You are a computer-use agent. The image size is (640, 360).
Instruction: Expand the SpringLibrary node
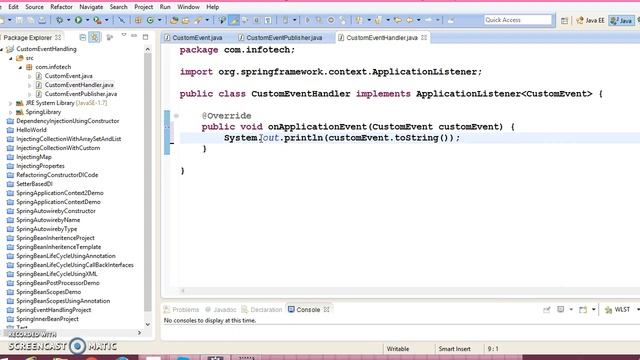pyautogui.click(x=11, y=112)
